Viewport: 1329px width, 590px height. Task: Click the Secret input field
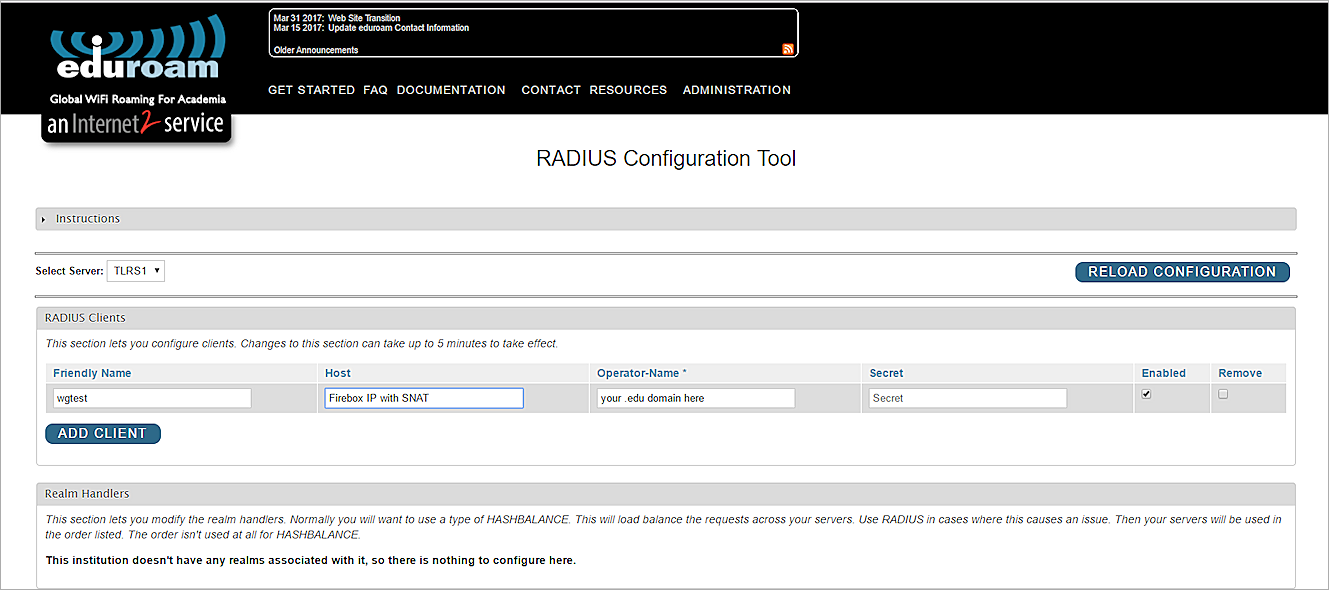[x=968, y=398]
